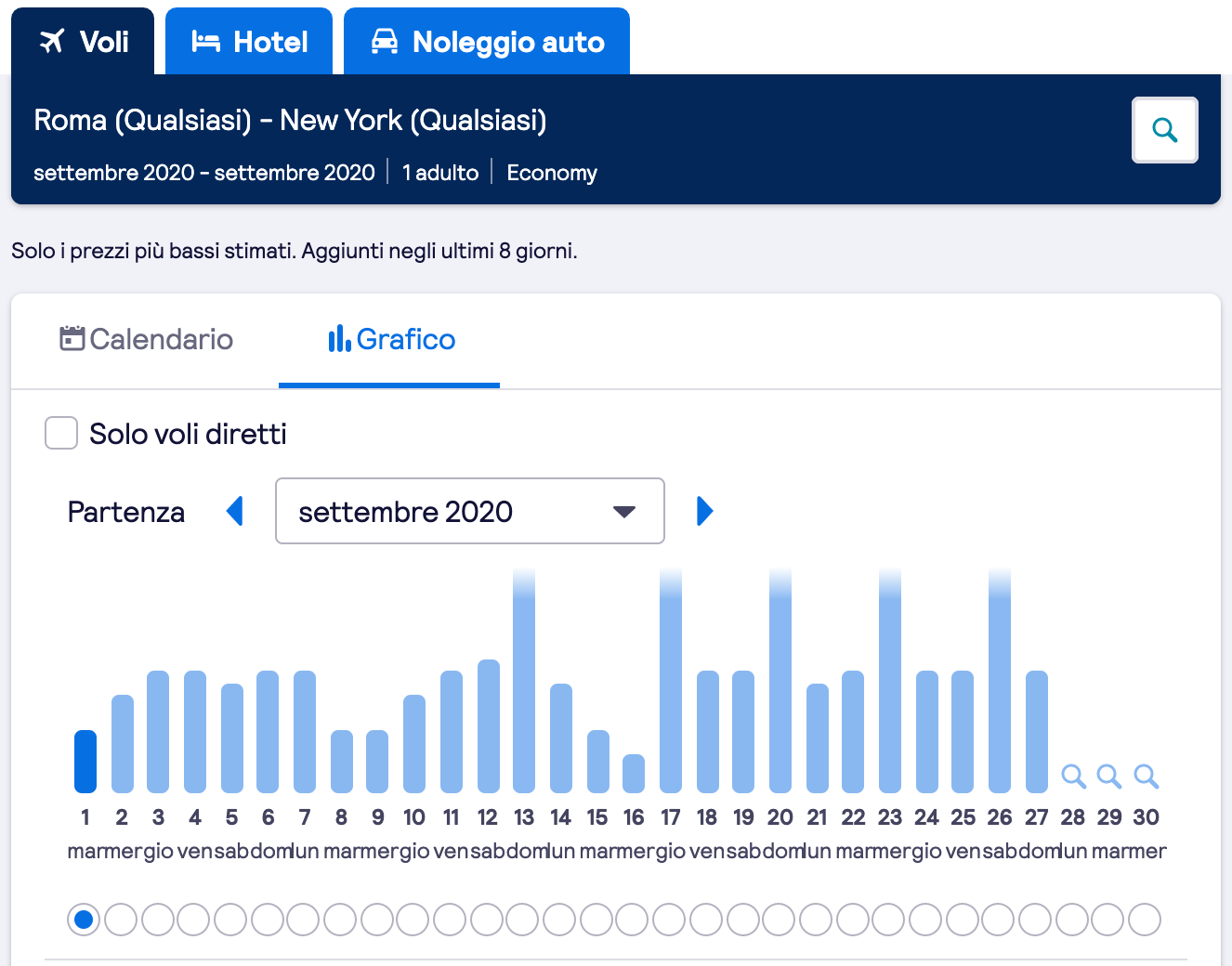Select the radio button under day 2
1232x966 pixels.
tap(121, 920)
